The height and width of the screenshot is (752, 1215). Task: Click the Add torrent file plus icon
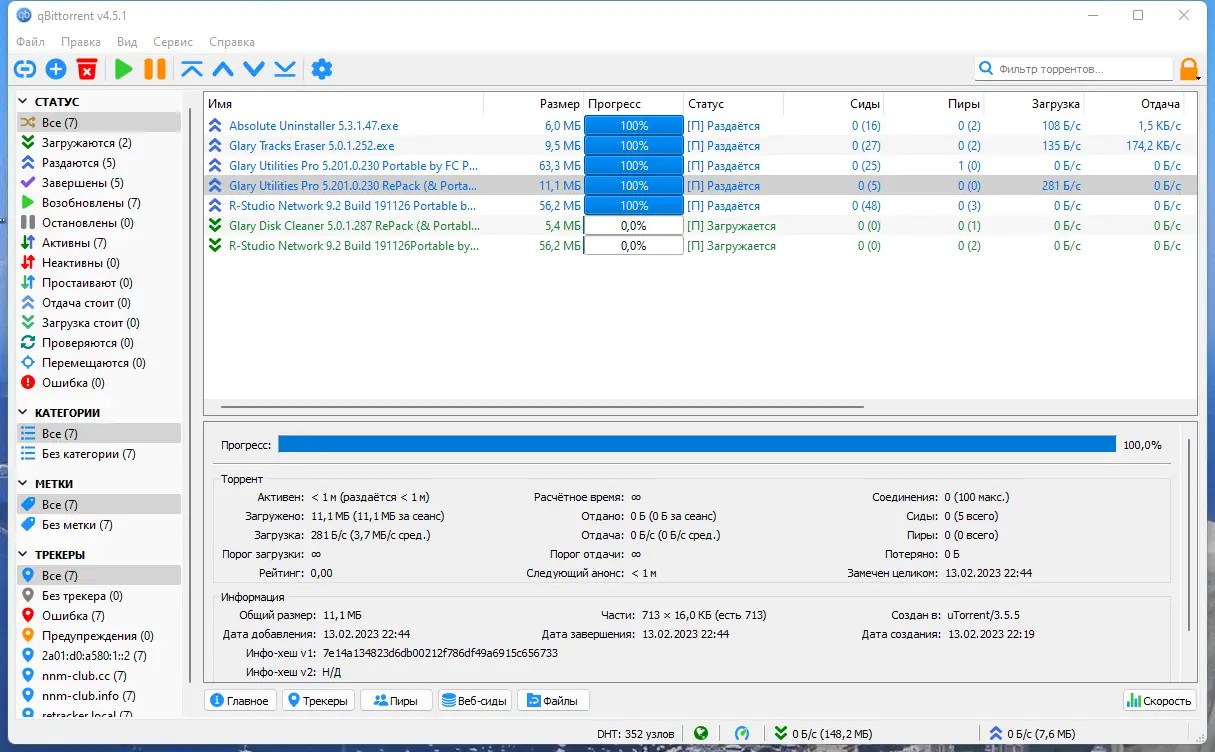[x=56, y=69]
